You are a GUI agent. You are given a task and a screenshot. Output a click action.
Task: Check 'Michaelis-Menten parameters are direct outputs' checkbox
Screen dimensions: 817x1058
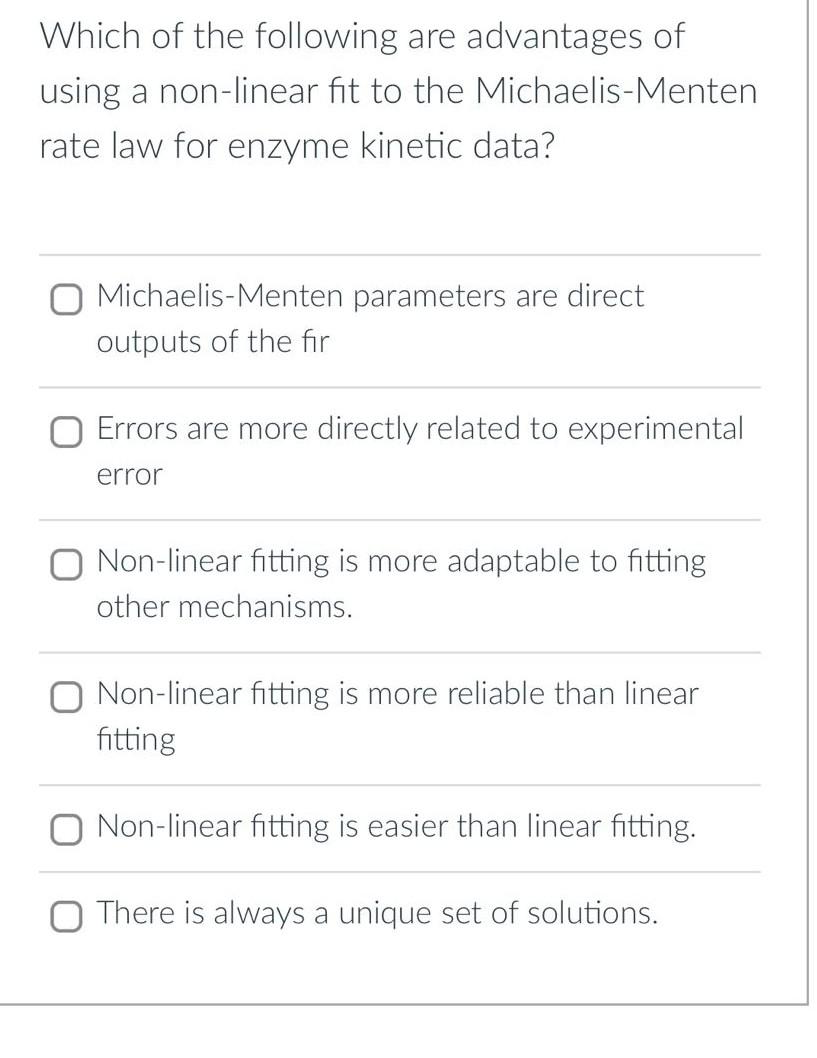pyautogui.click(x=67, y=298)
